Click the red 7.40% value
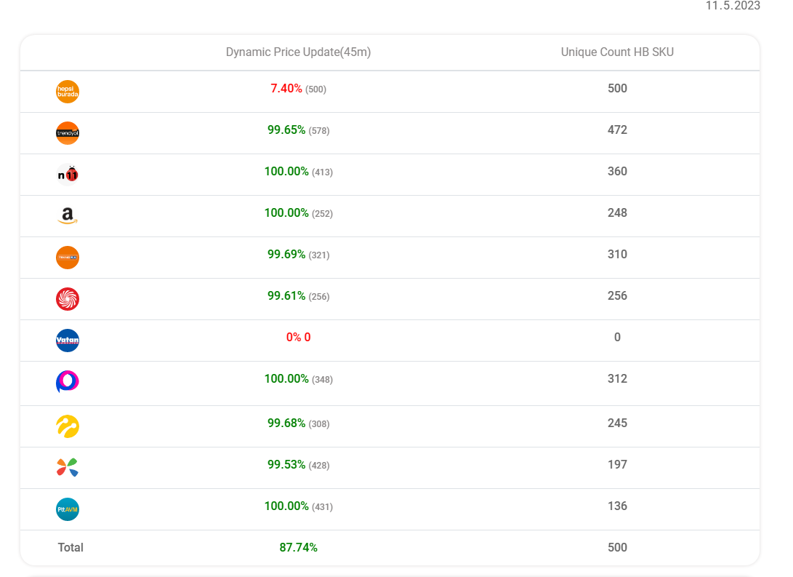The image size is (793, 577). click(286, 88)
